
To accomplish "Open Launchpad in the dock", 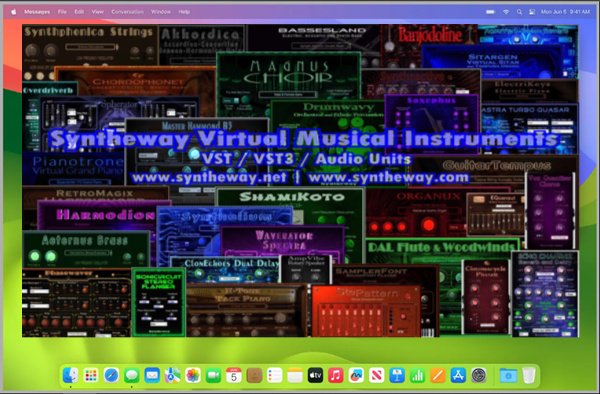I will [x=91, y=375].
